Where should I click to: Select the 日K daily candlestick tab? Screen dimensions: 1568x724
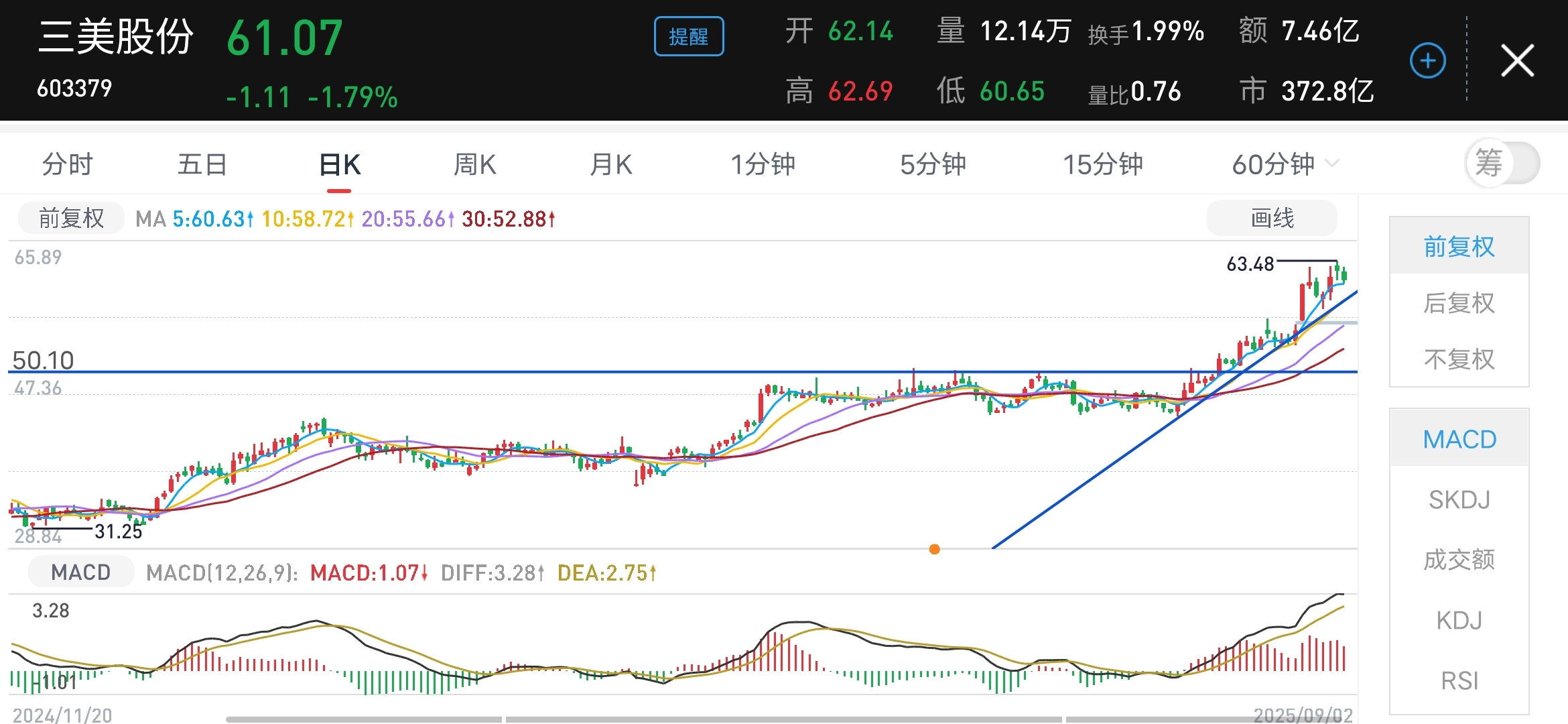340,164
